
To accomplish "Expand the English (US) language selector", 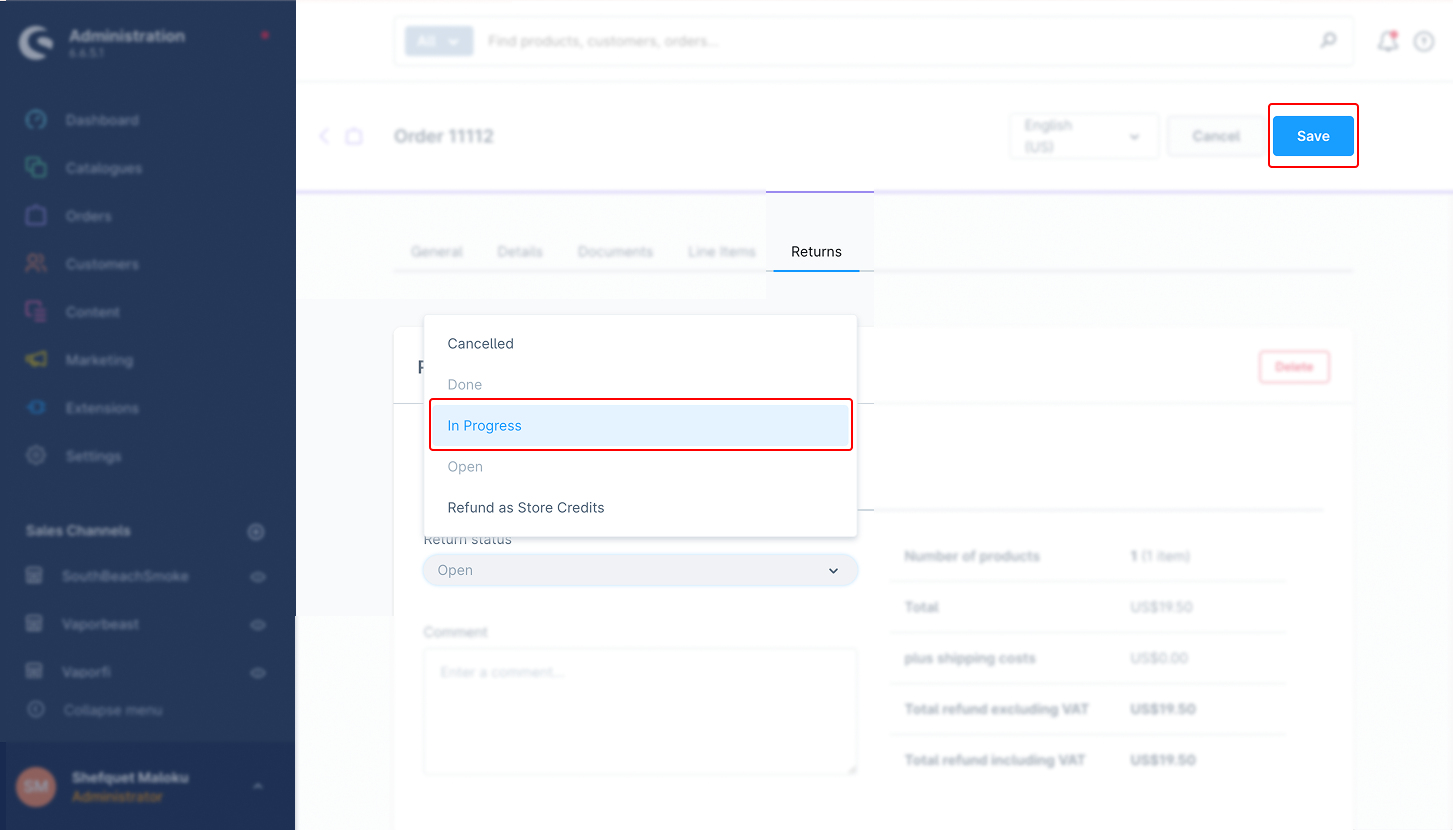I will tap(1084, 137).
